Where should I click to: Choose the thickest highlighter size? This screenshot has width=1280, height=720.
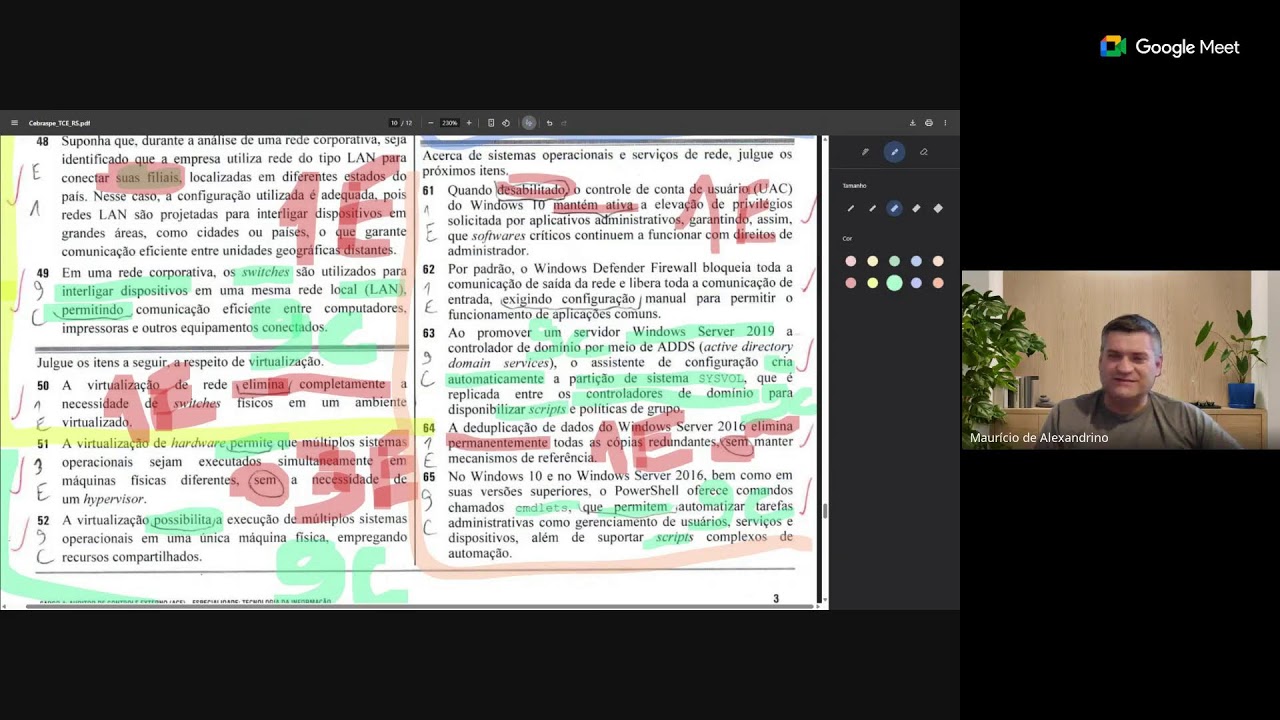coord(938,208)
